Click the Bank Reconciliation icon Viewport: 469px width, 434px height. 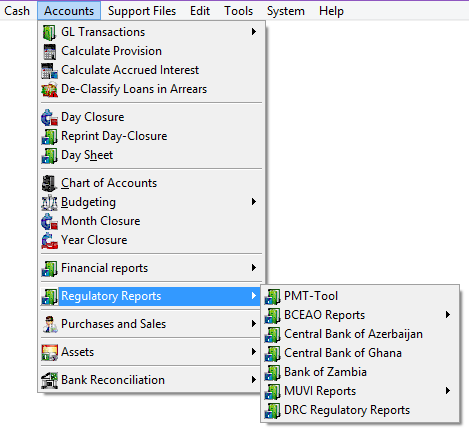click(x=49, y=380)
